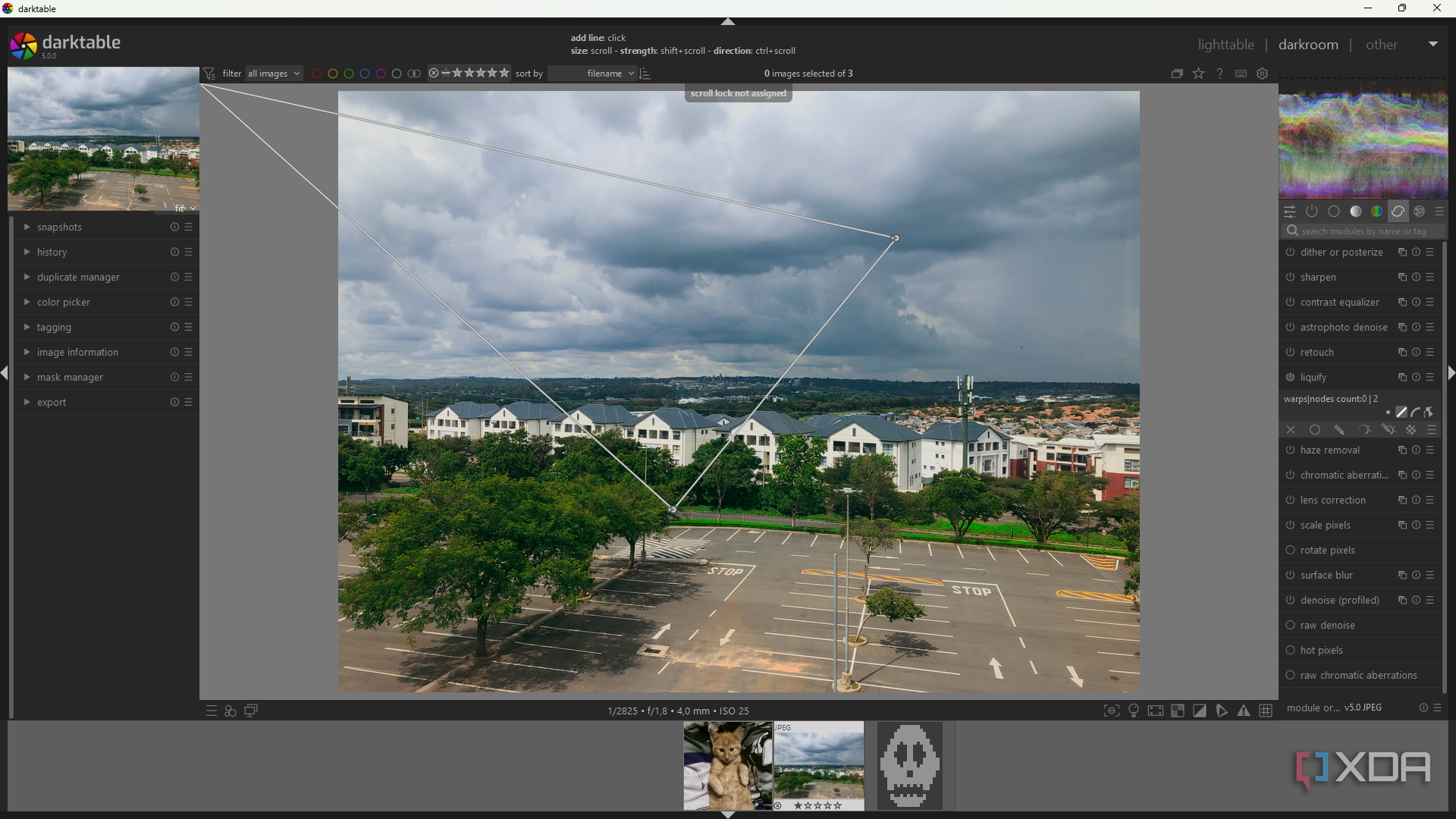This screenshot has height=819, width=1456.
Task: Filter by red color label
Action: pyautogui.click(x=317, y=74)
